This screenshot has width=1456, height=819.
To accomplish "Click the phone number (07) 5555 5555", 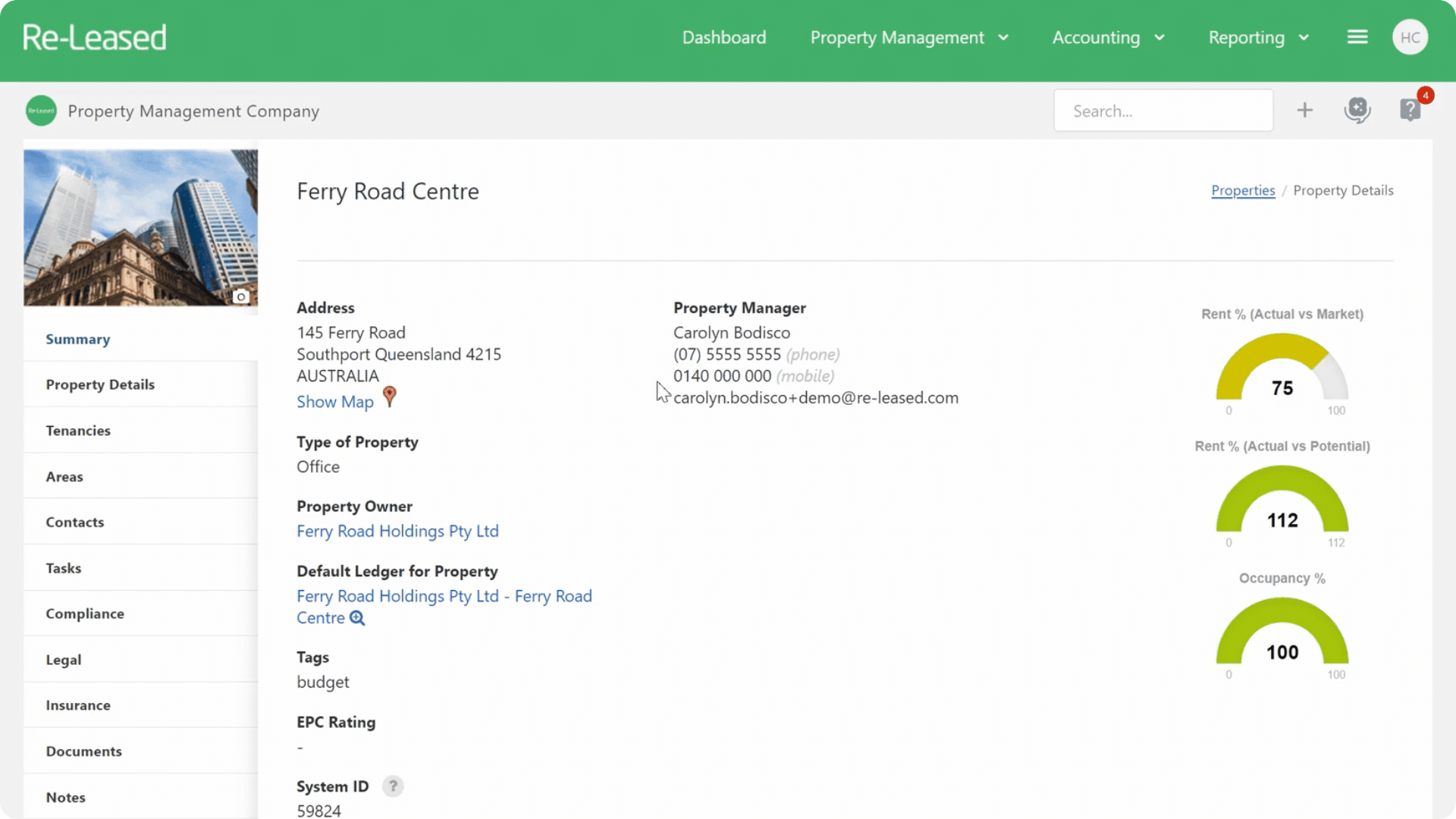I will [x=727, y=354].
